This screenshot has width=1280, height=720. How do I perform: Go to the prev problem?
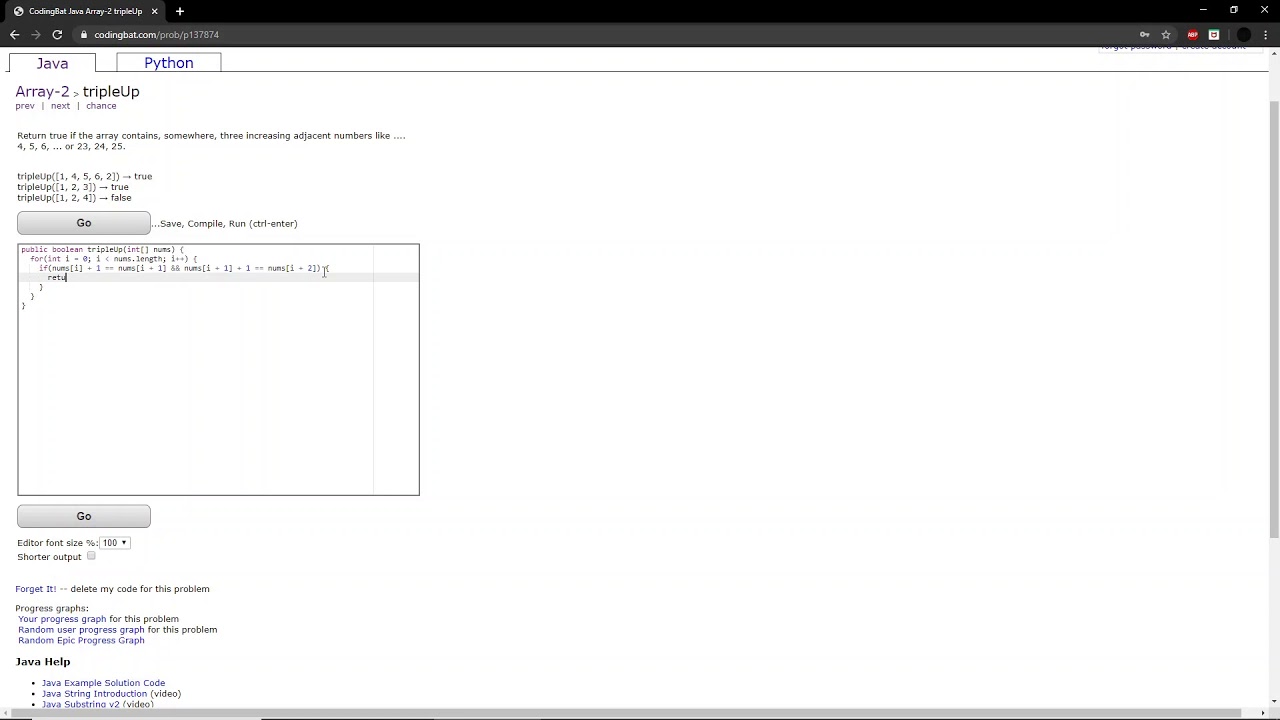(x=25, y=106)
